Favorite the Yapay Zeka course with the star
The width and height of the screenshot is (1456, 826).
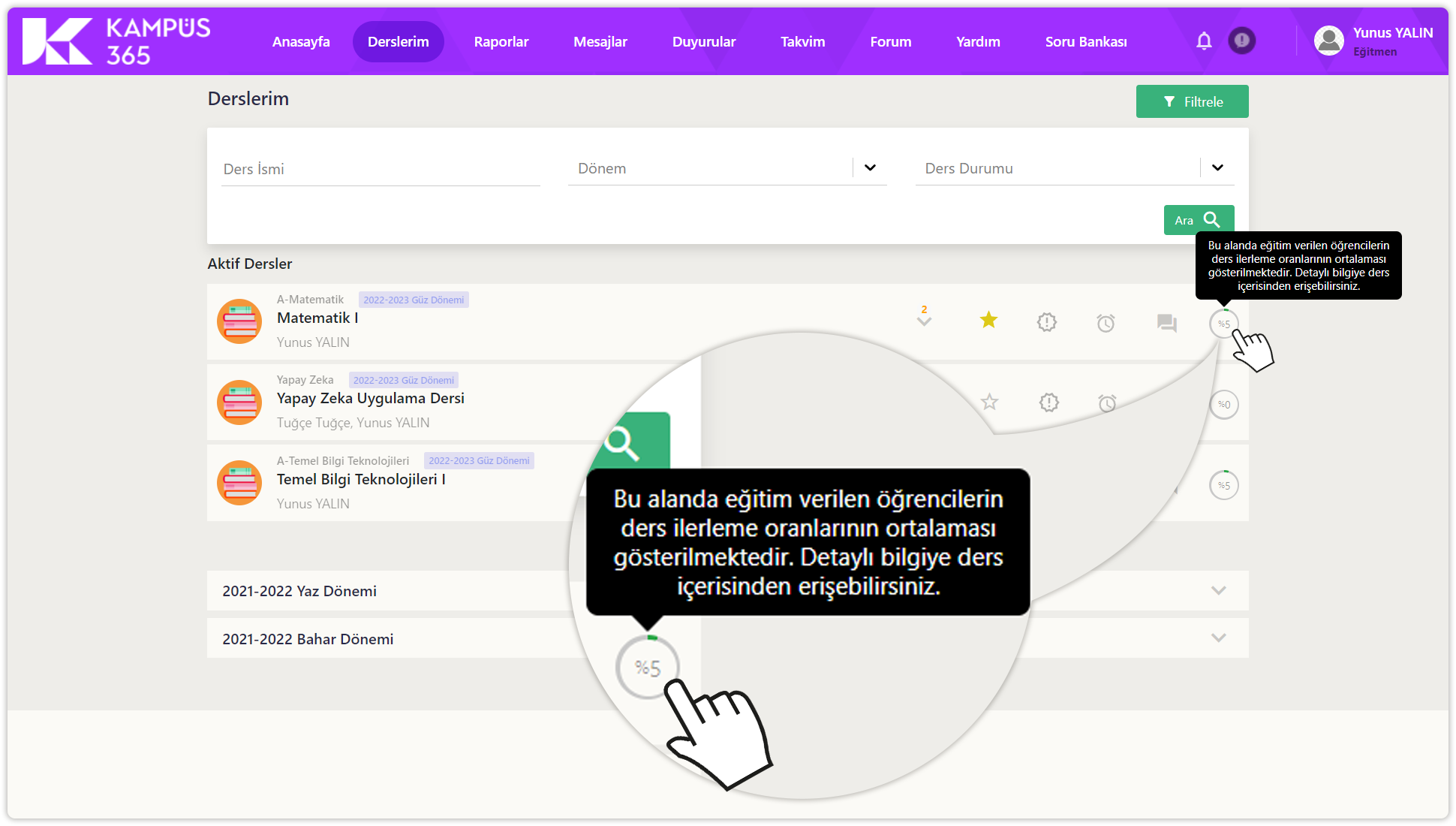click(990, 402)
